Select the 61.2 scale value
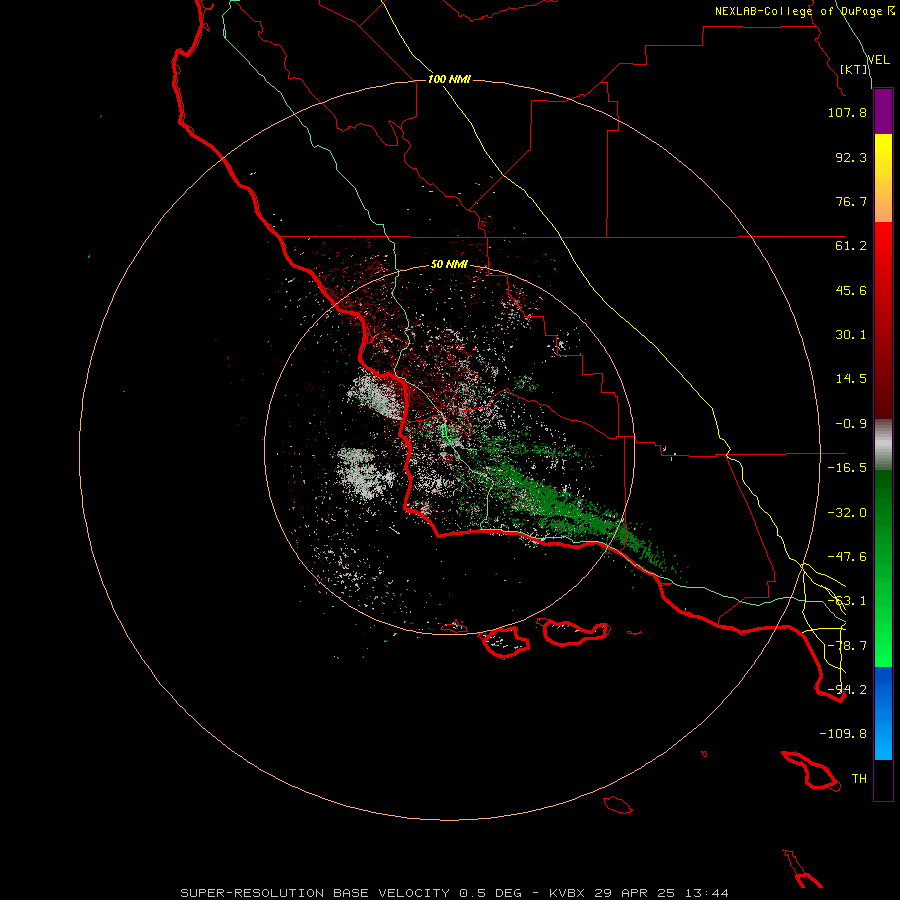Screen dimensions: 900x900 pos(851,246)
